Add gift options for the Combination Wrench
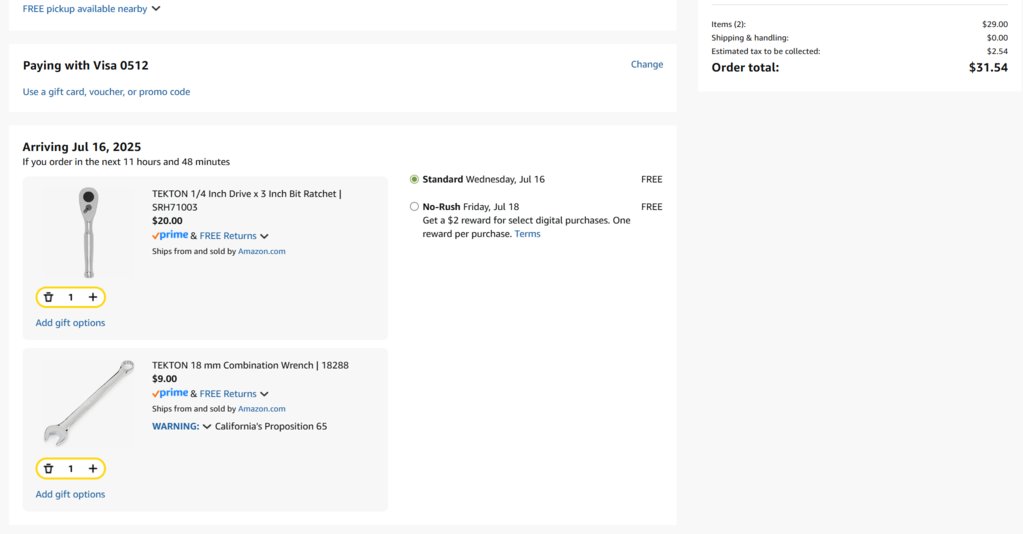The width and height of the screenshot is (1023, 534). point(70,494)
